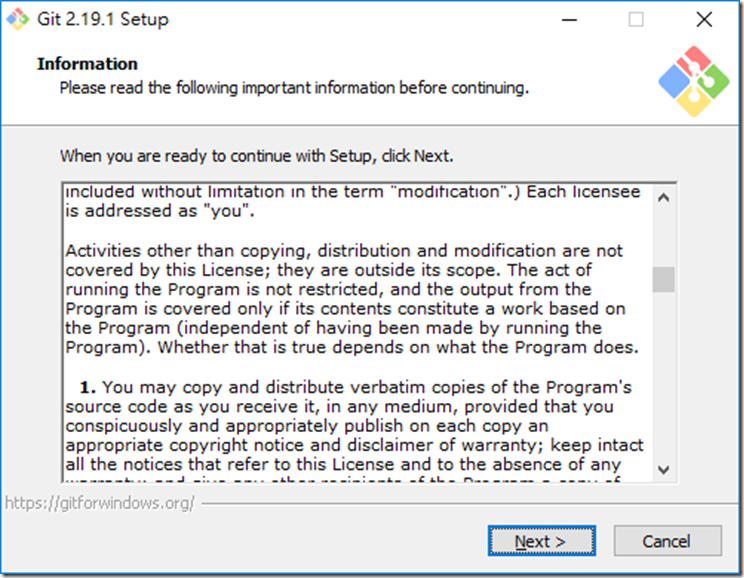Click scrollbar track above the thumb
The width and height of the screenshot is (744, 578).
click(663, 238)
